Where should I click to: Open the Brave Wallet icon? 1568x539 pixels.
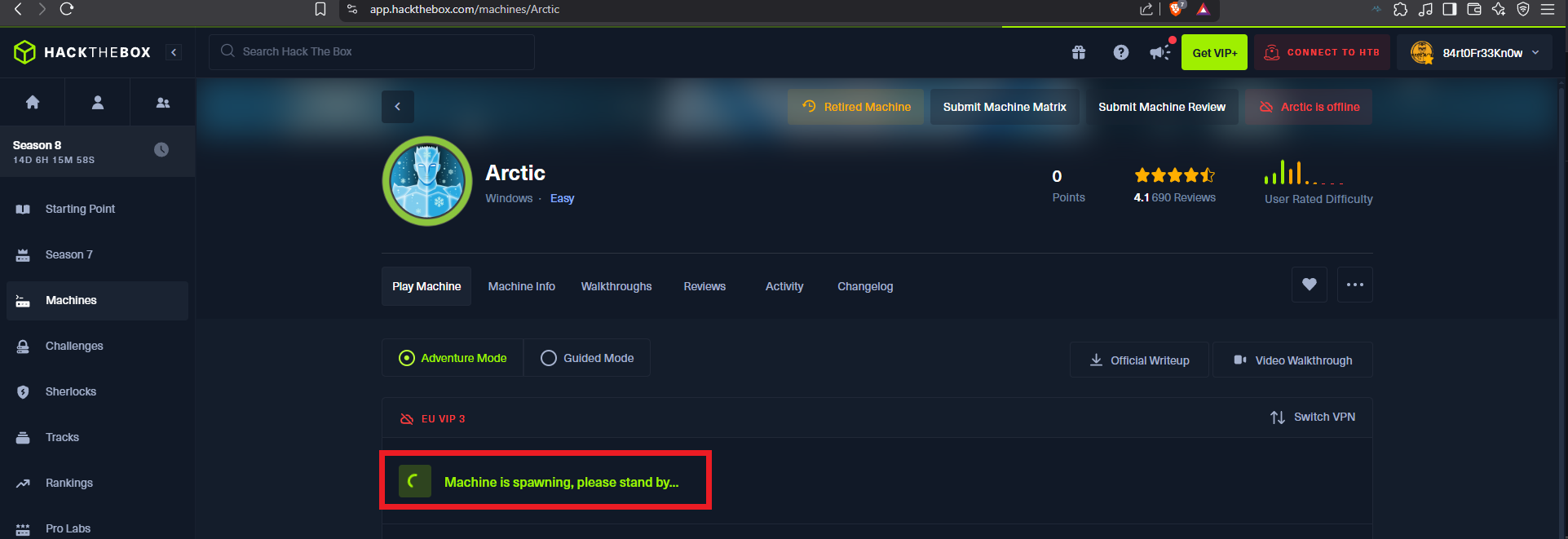(1474, 9)
